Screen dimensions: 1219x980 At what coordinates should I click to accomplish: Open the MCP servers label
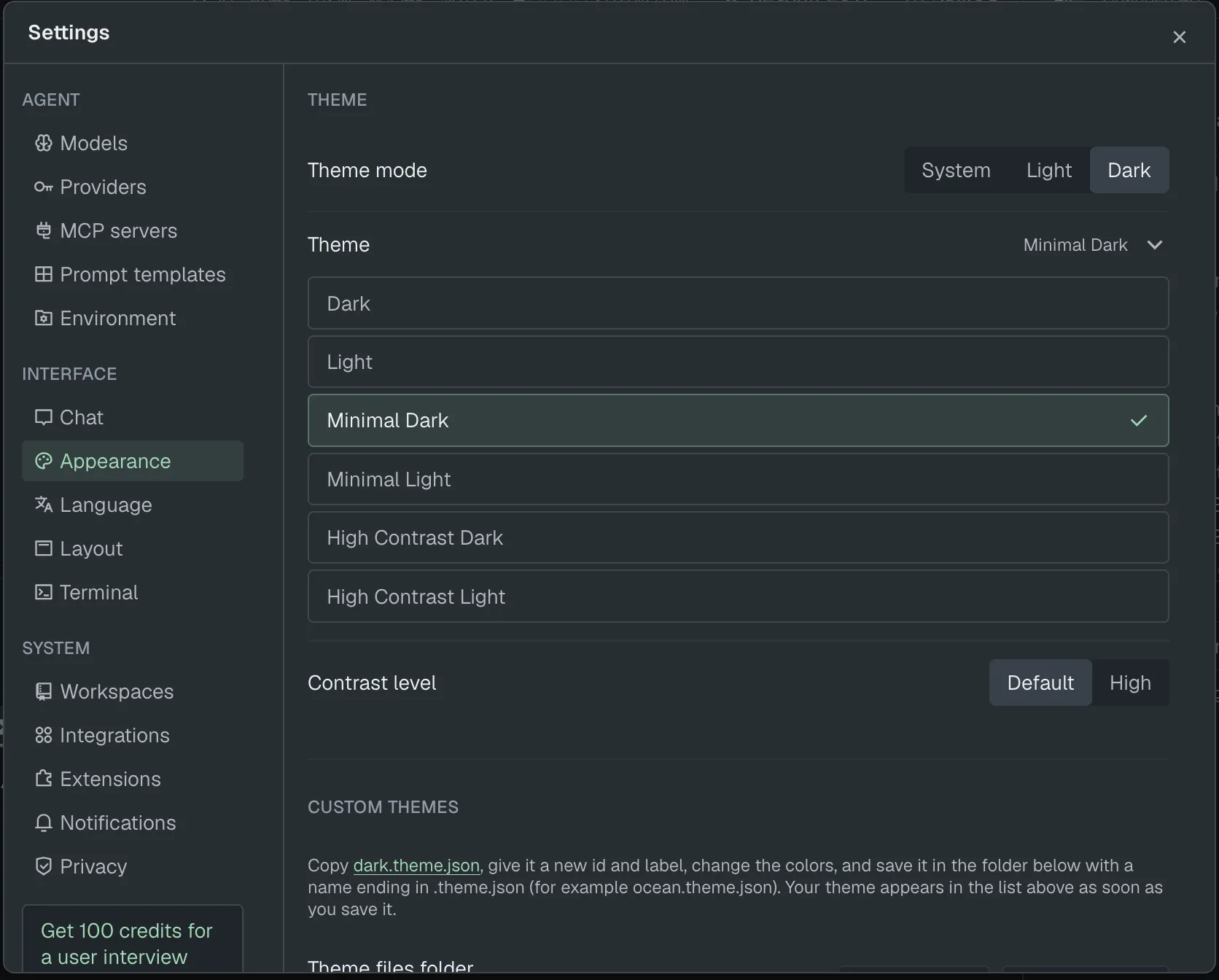(x=119, y=230)
